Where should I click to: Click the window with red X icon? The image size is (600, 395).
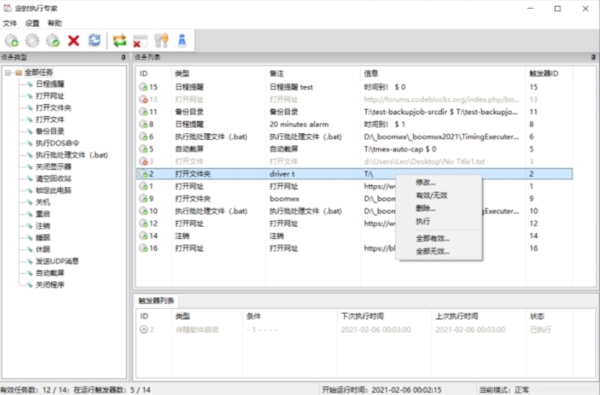(140, 41)
